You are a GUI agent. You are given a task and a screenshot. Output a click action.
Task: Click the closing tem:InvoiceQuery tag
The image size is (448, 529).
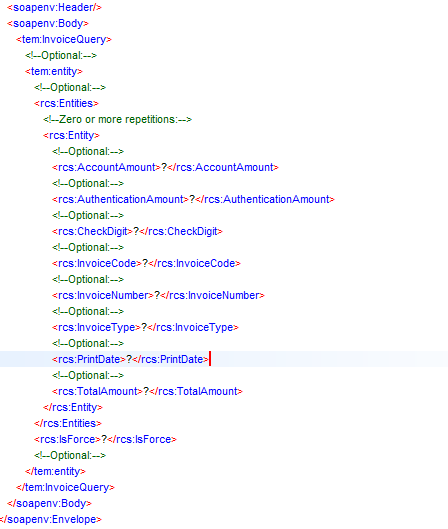[65, 488]
